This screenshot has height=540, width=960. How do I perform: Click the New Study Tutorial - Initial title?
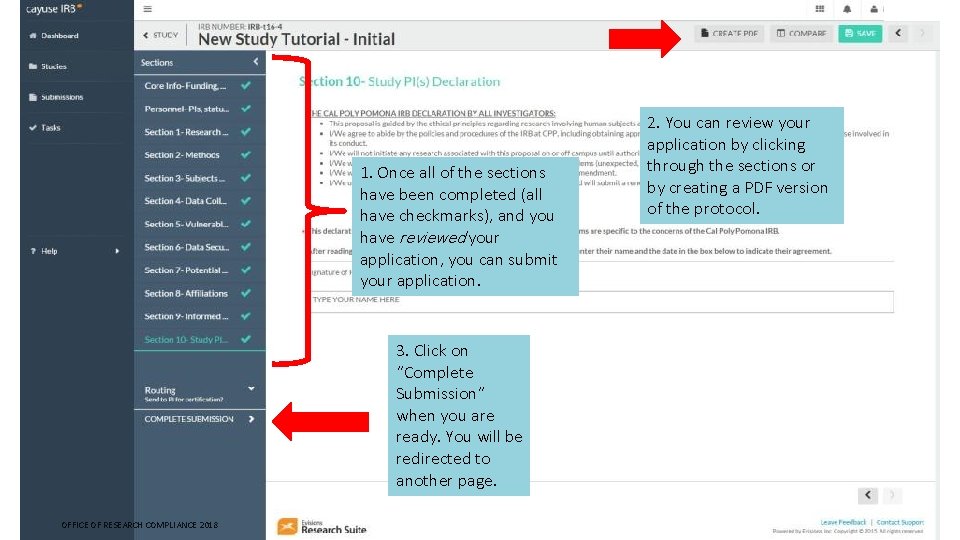click(x=296, y=39)
